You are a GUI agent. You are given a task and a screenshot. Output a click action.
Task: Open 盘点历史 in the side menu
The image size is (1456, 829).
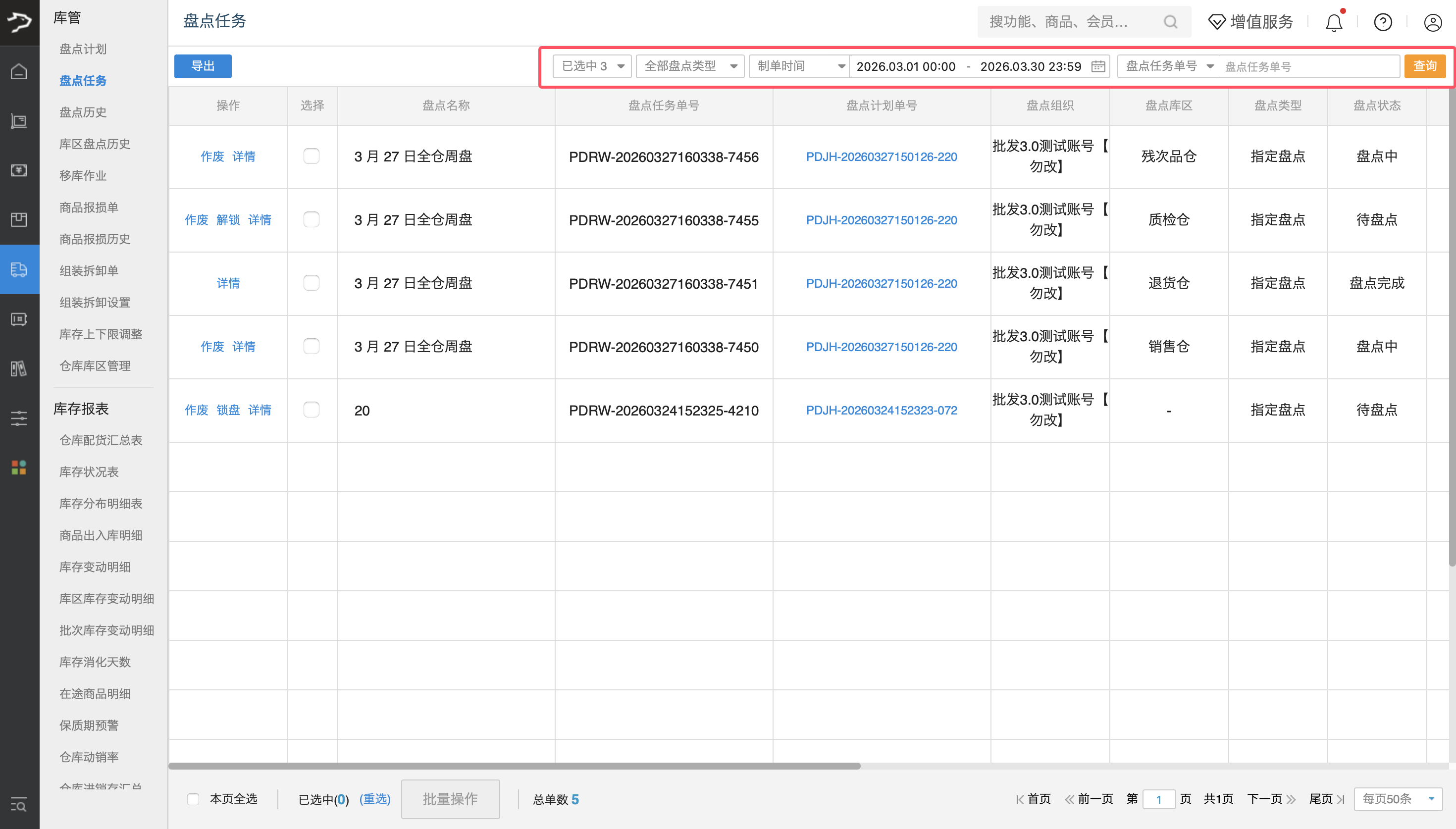[83, 112]
